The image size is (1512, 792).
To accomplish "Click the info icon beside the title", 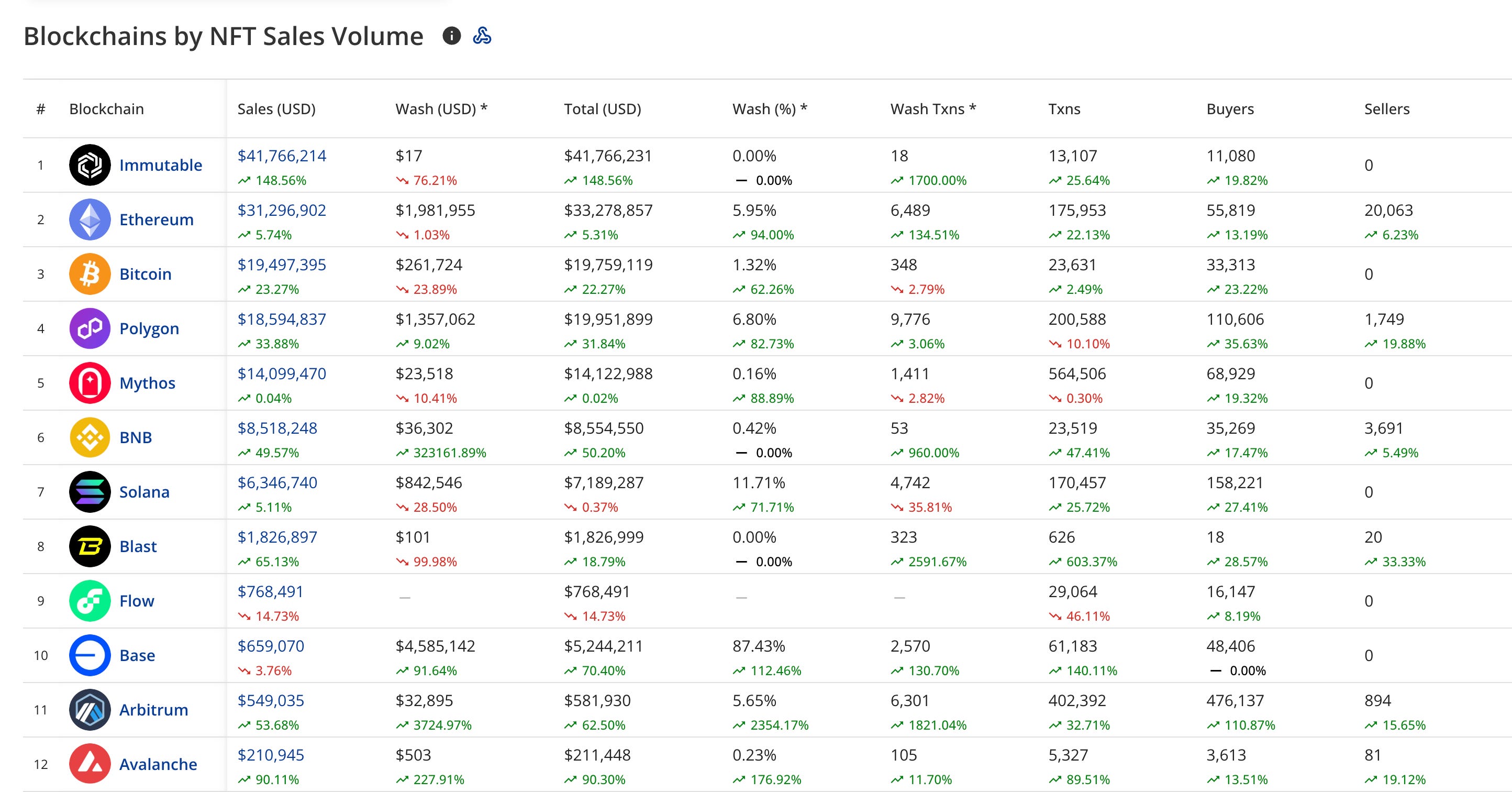I will click(x=451, y=36).
